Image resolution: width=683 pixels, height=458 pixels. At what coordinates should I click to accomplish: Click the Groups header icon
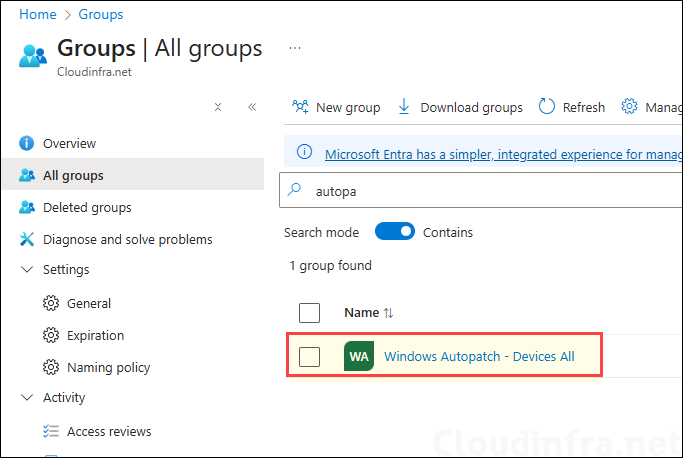click(32, 55)
